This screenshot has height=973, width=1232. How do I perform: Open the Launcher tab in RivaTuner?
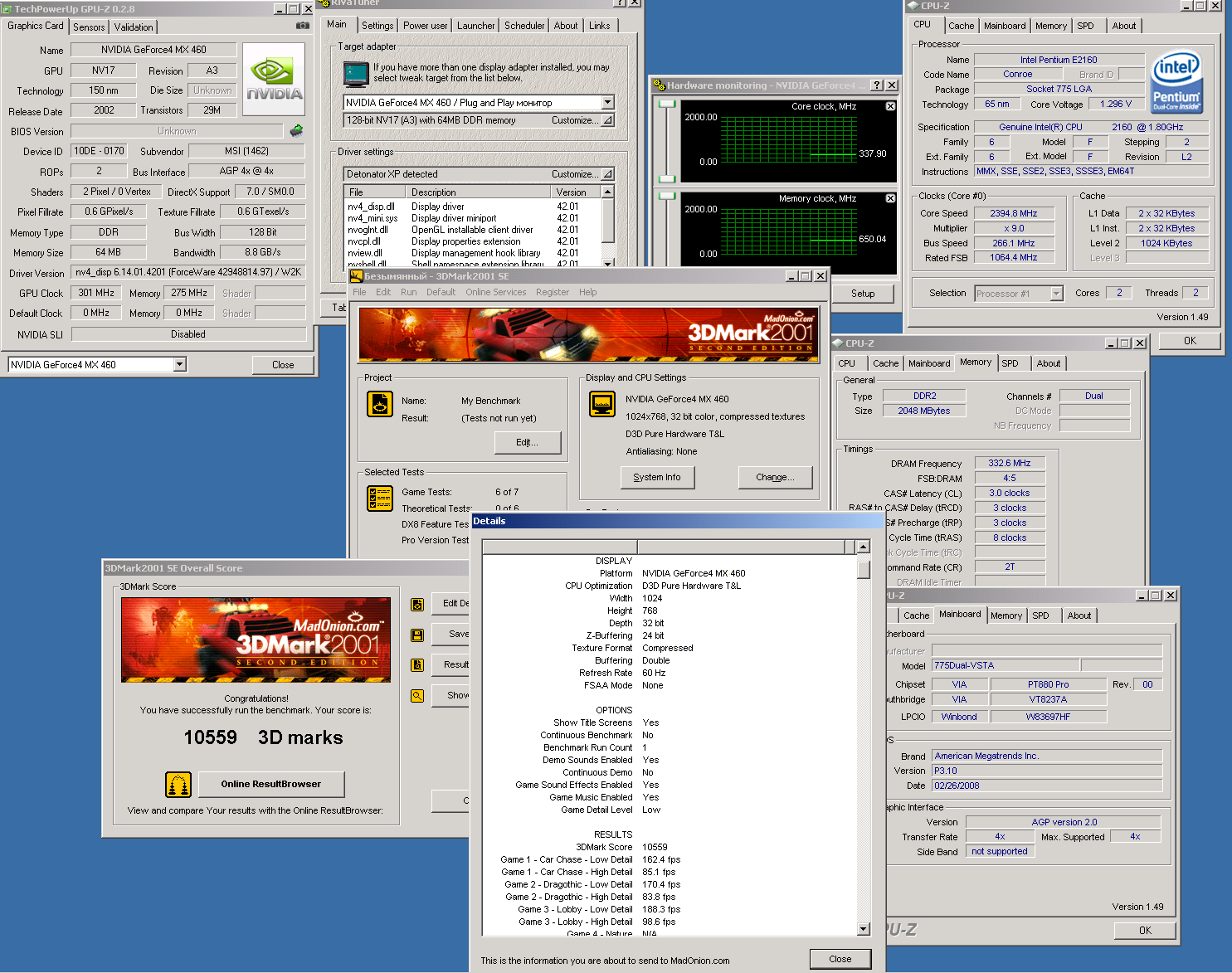pos(476,26)
